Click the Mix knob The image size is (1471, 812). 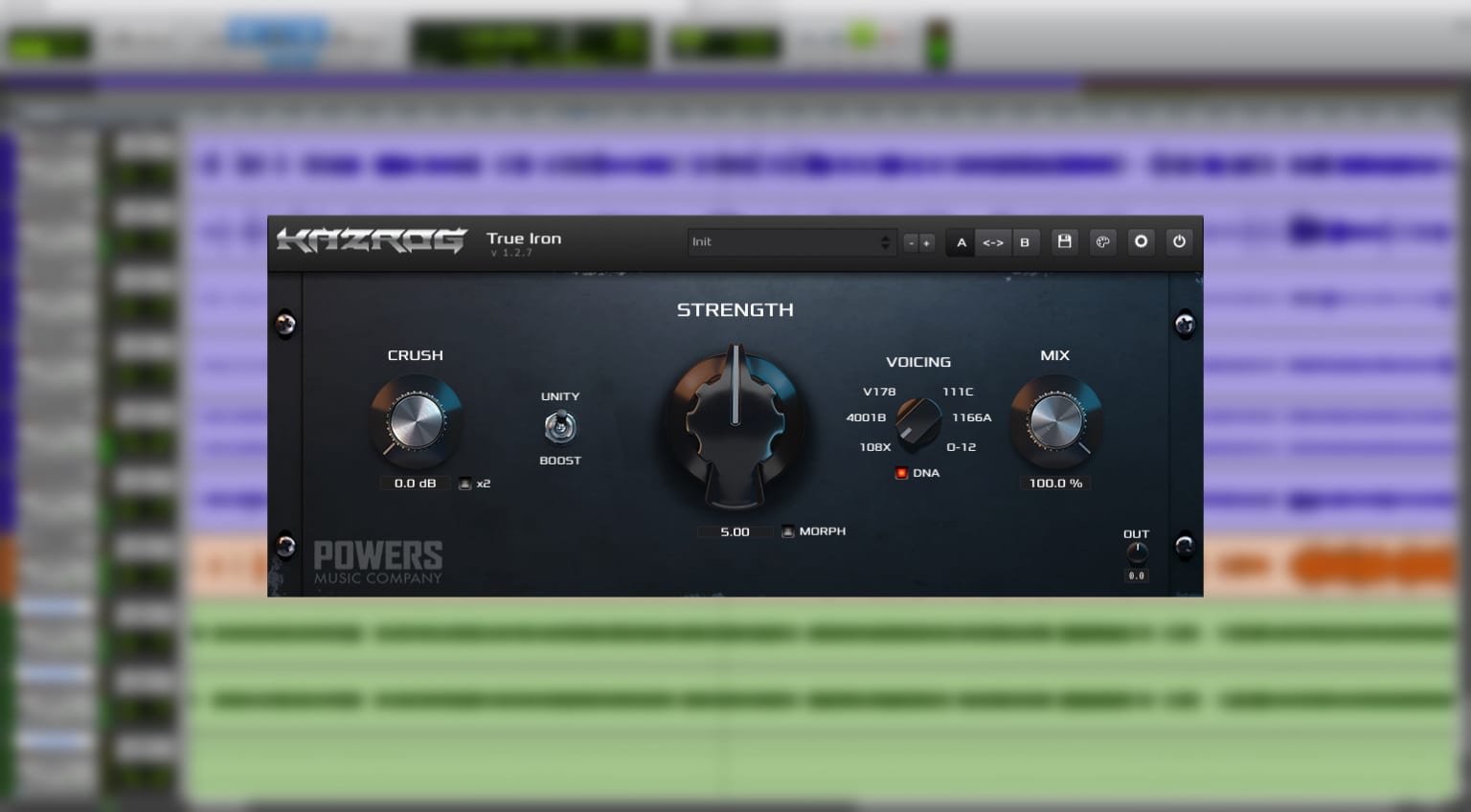1055,420
